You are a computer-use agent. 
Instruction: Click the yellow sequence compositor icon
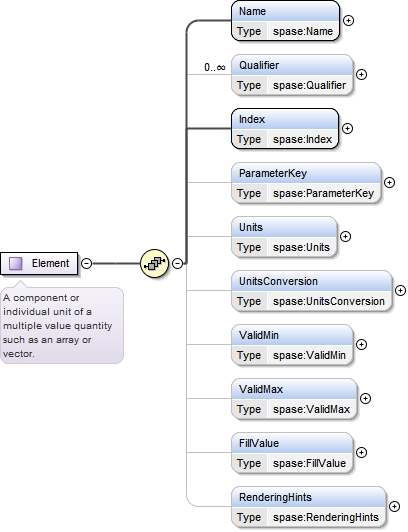(x=154, y=263)
